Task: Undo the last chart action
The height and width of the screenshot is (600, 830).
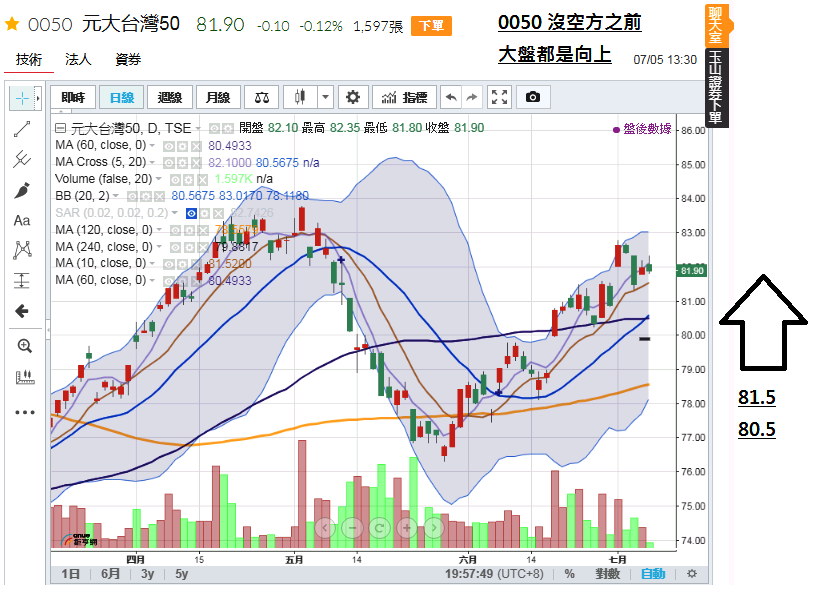Action: pyautogui.click(x=450, y=97)
